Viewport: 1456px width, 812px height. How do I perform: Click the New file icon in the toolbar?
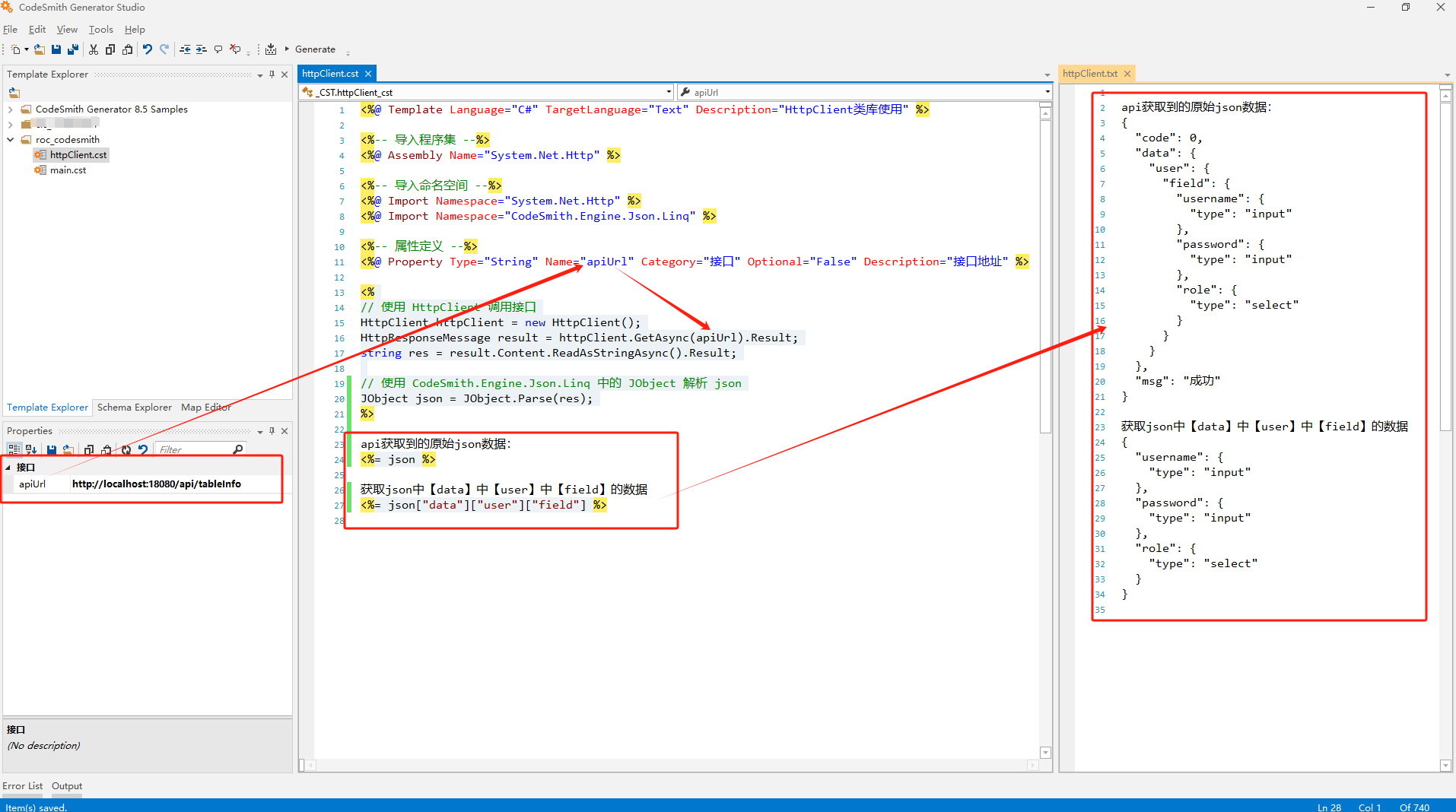coord(15,49)
